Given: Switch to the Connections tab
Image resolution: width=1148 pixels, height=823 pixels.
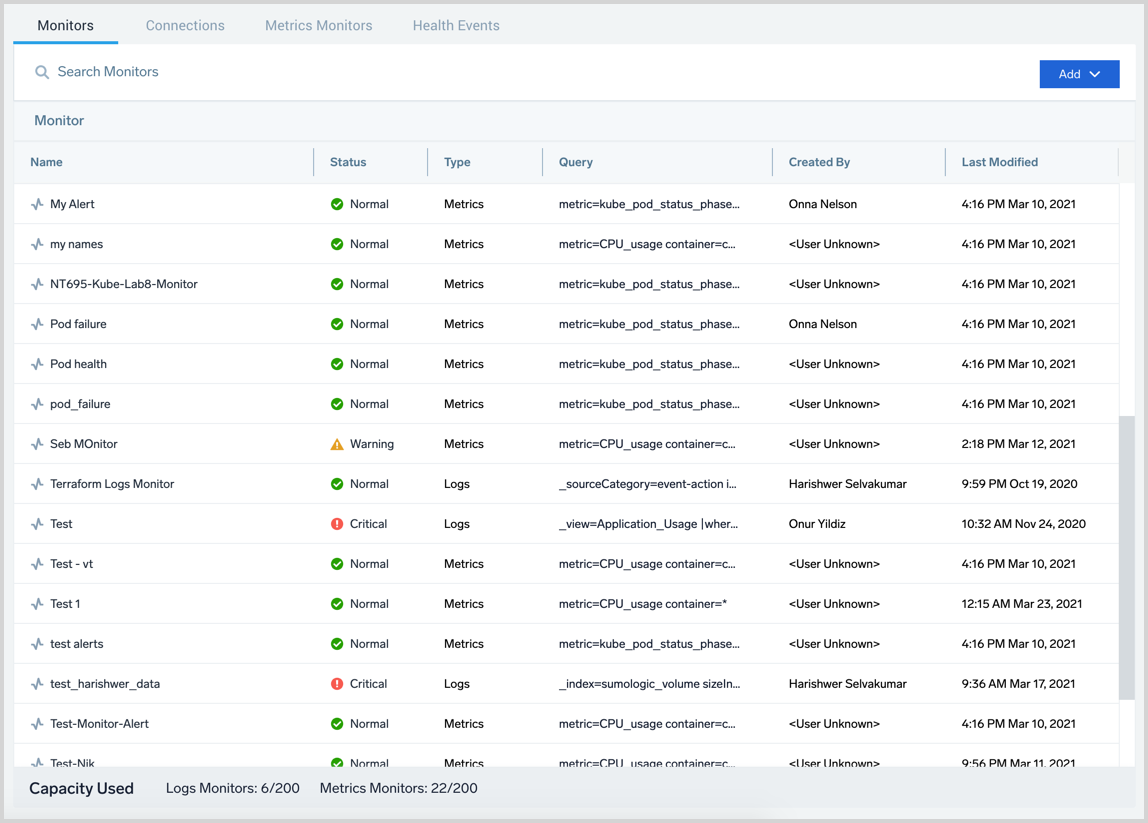Looking at the screenshot, I should click(x=185, y=26).
